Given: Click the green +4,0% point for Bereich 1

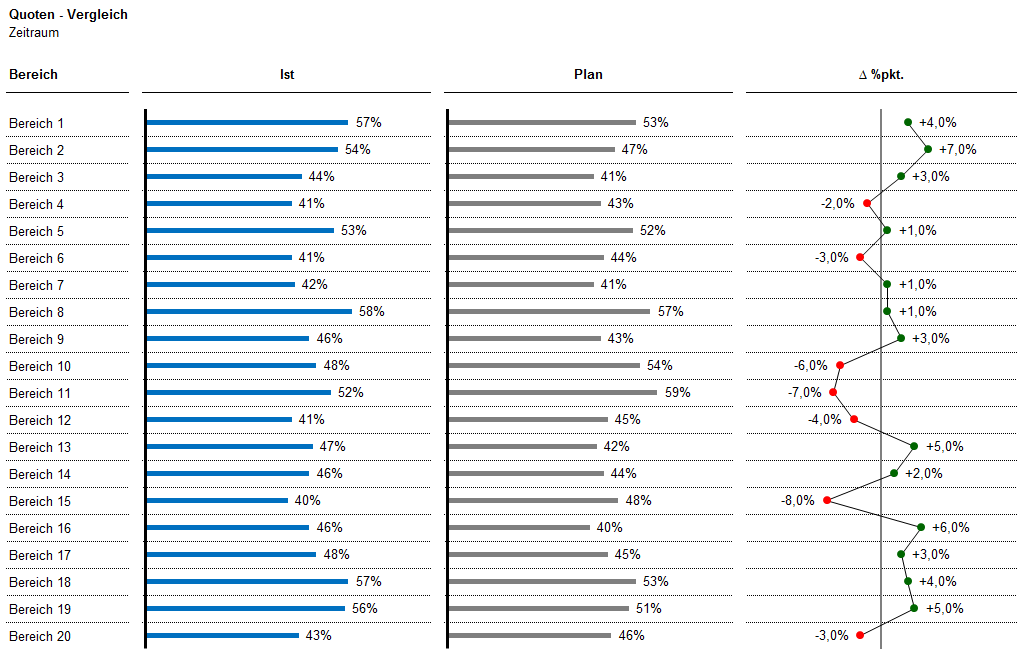Looking at the screenshot, I should [x=908, y=122].
